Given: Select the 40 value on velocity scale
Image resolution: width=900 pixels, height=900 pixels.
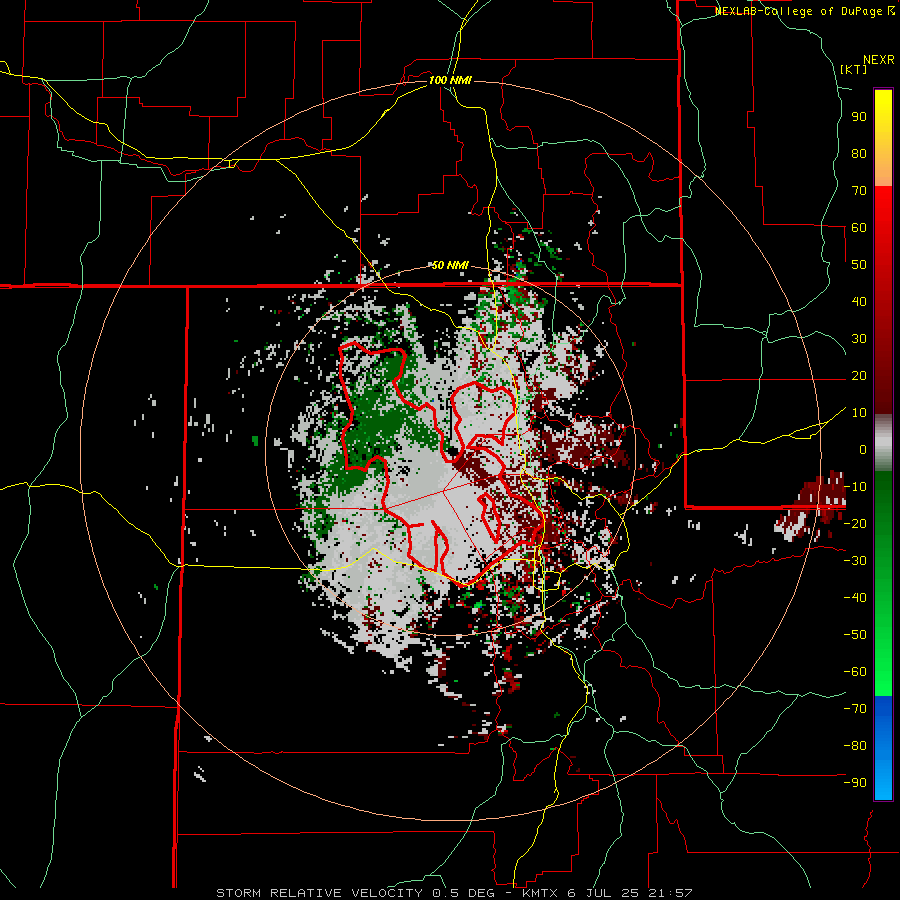Looking at the screenshot, I should tap(859, 301).
